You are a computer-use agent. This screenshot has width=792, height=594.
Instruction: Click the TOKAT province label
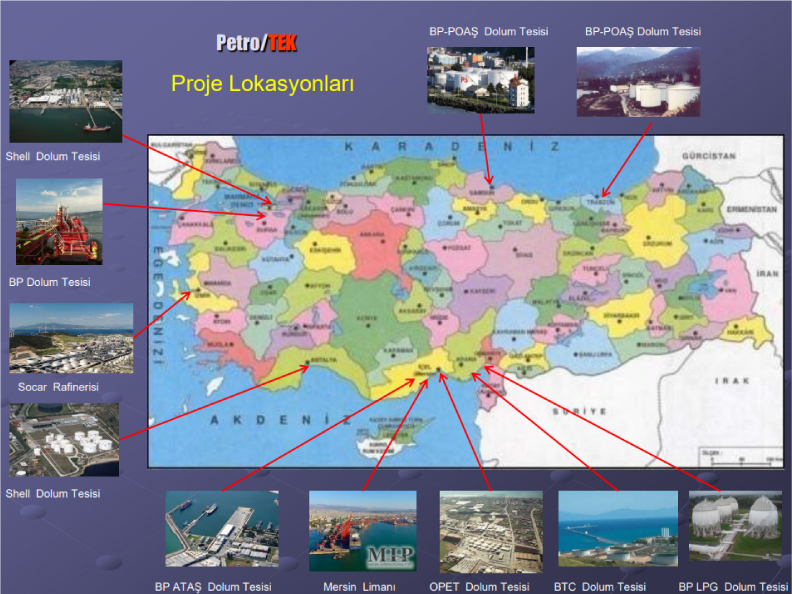tap(512, 223)
